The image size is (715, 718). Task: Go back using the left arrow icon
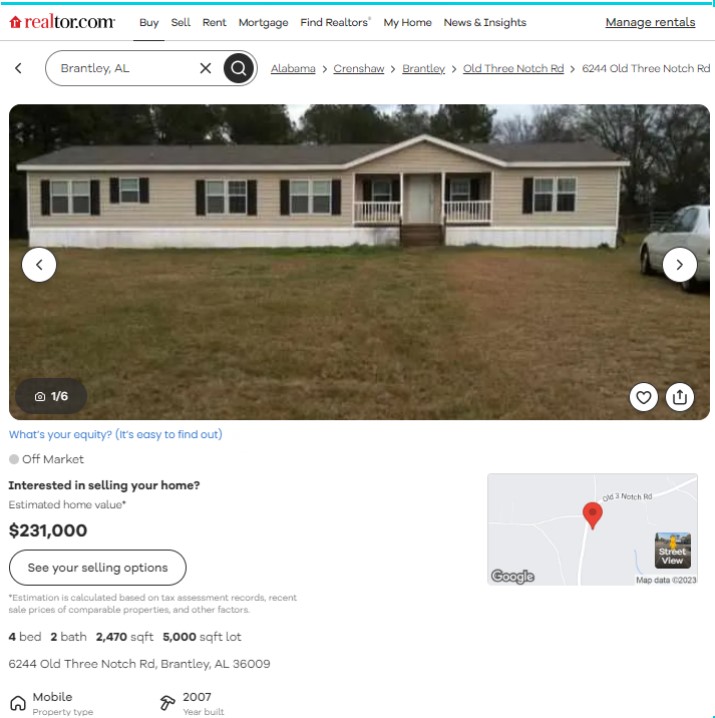(18, 68)
